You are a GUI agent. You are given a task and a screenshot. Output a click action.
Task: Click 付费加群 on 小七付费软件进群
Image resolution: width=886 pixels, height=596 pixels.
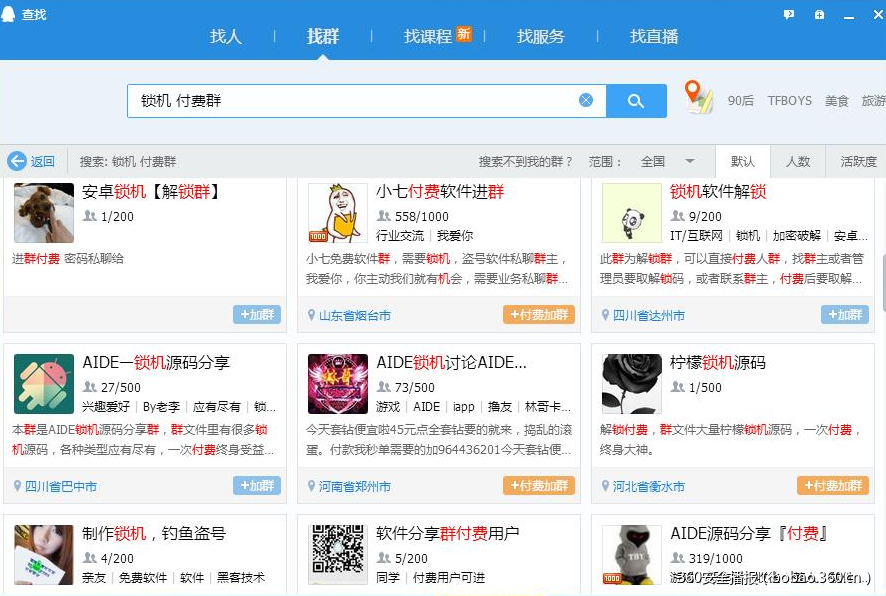coord(539,313)
